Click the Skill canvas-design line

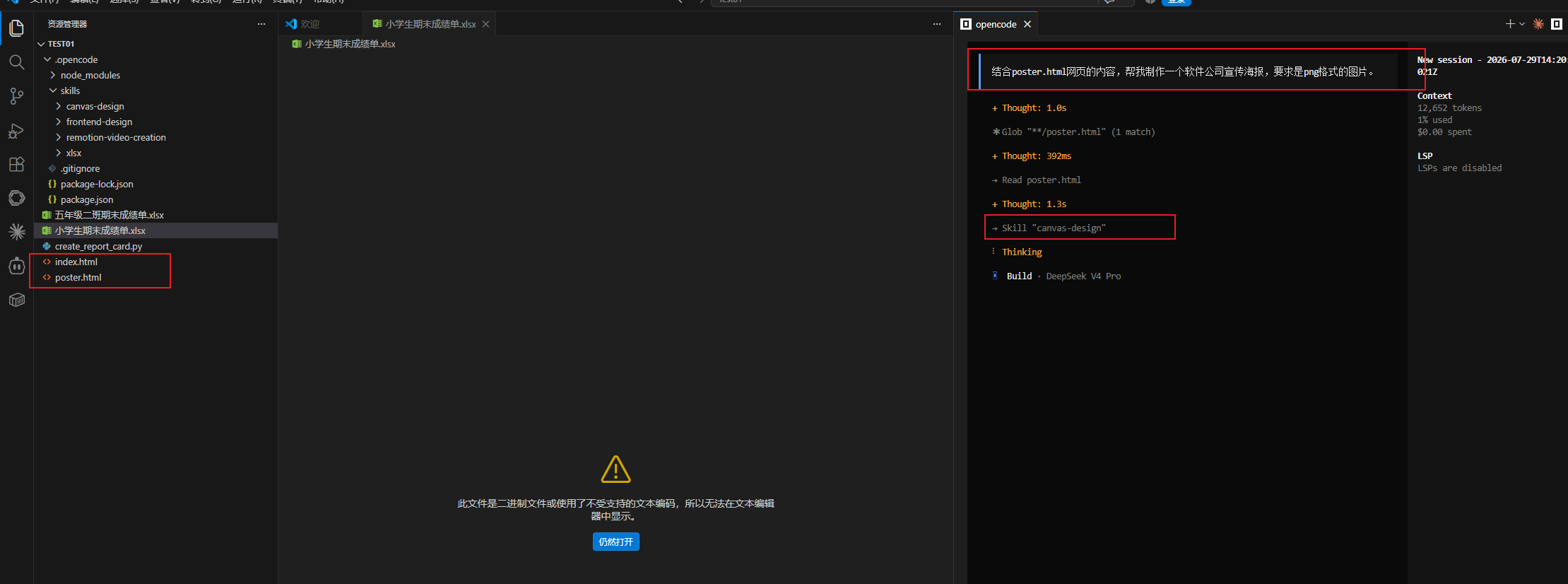[x=1049, y=228]
